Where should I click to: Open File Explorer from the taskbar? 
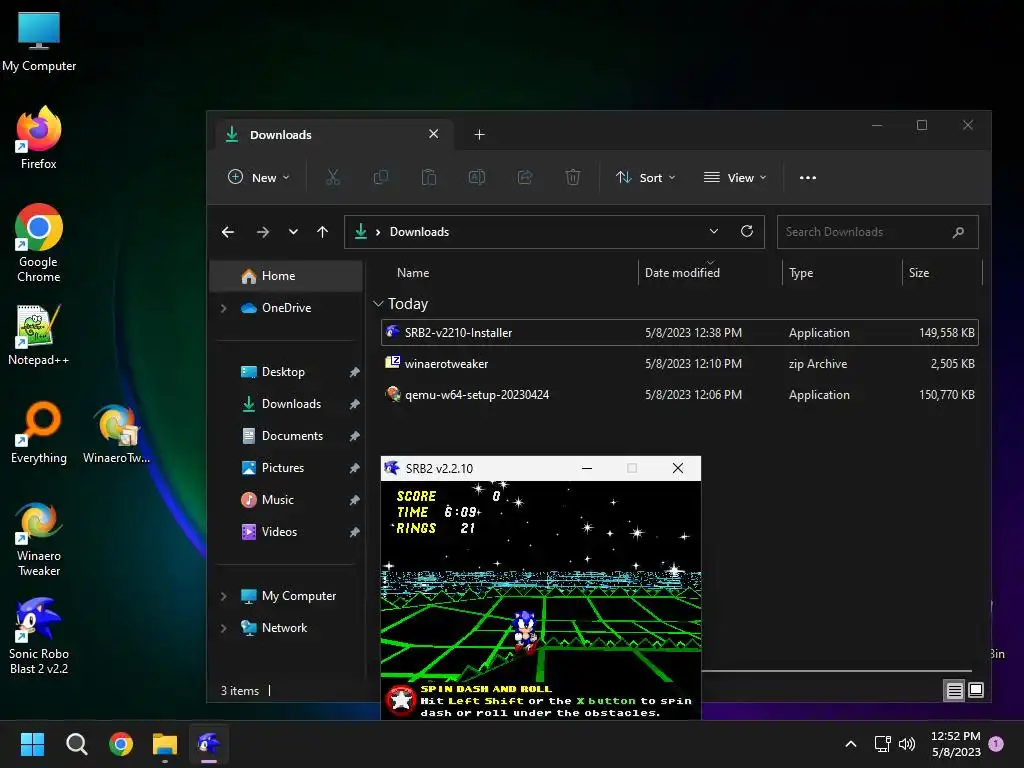pos(165,744)
